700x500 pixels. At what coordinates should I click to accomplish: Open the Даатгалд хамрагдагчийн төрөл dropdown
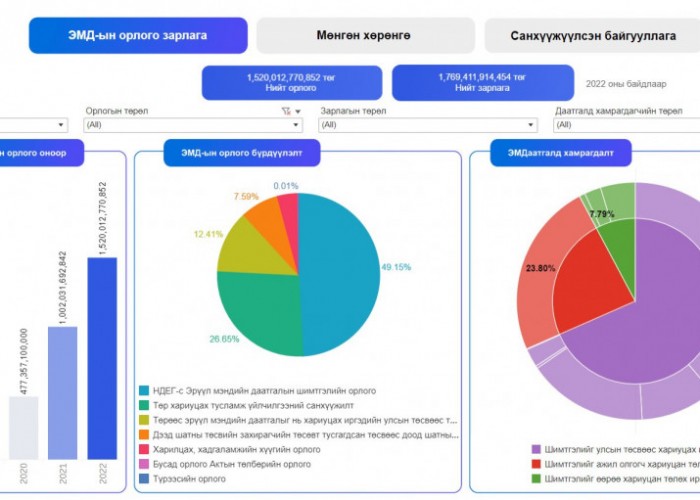(x=626, y=125)
